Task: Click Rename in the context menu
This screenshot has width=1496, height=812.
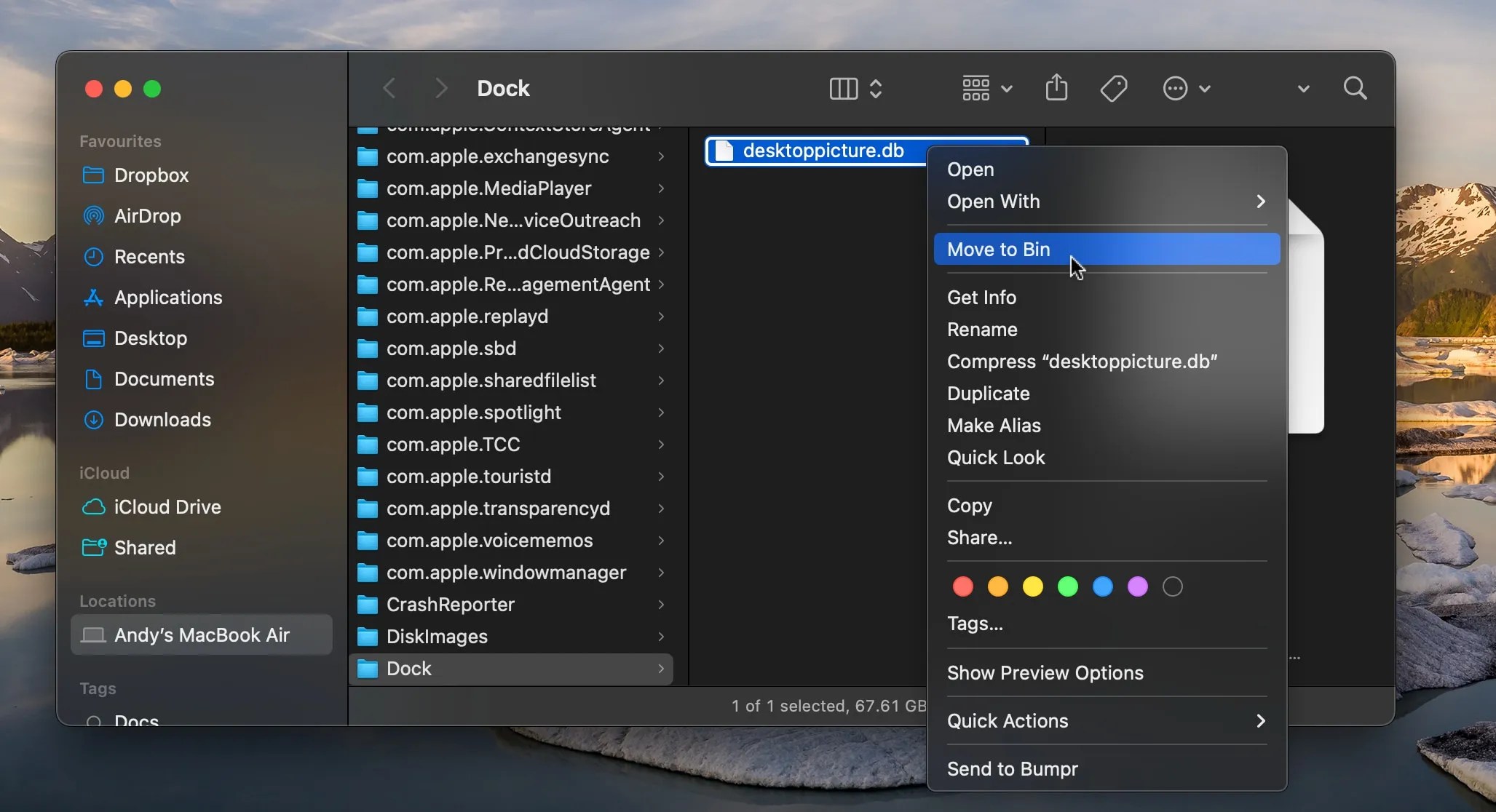Action: point(981,329)
